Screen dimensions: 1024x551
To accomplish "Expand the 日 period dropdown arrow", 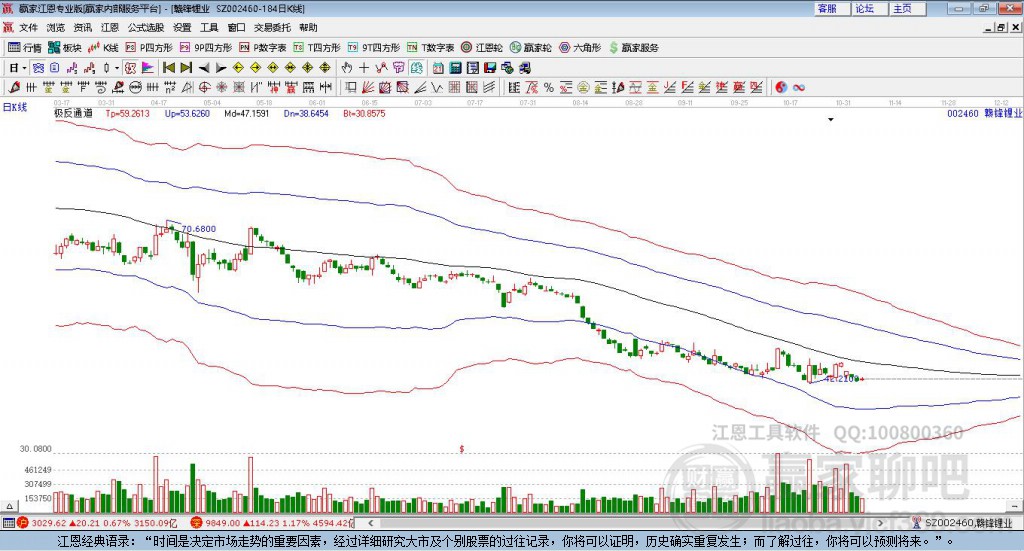I will (25, 67).
